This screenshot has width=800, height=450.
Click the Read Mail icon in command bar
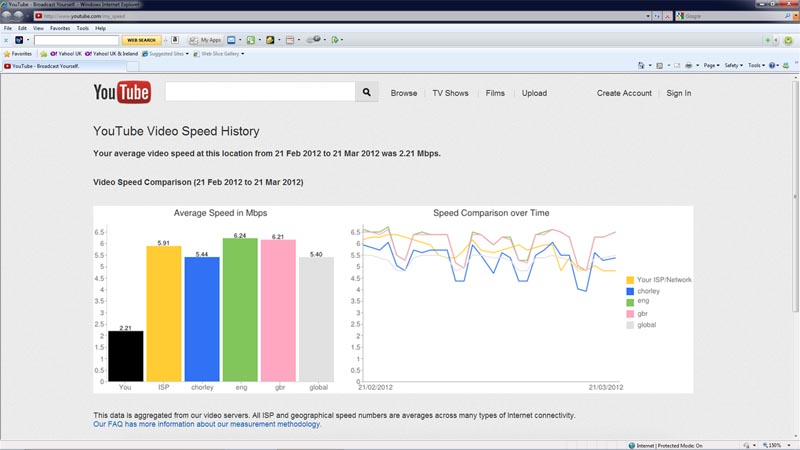677,65
